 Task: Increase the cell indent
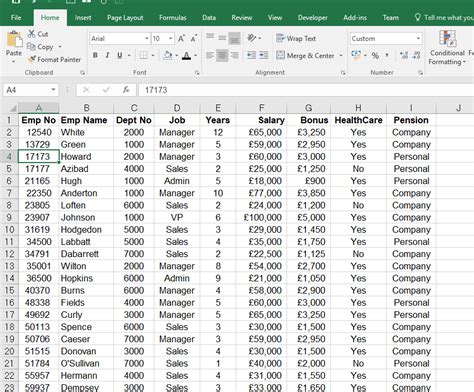[264, 55]
